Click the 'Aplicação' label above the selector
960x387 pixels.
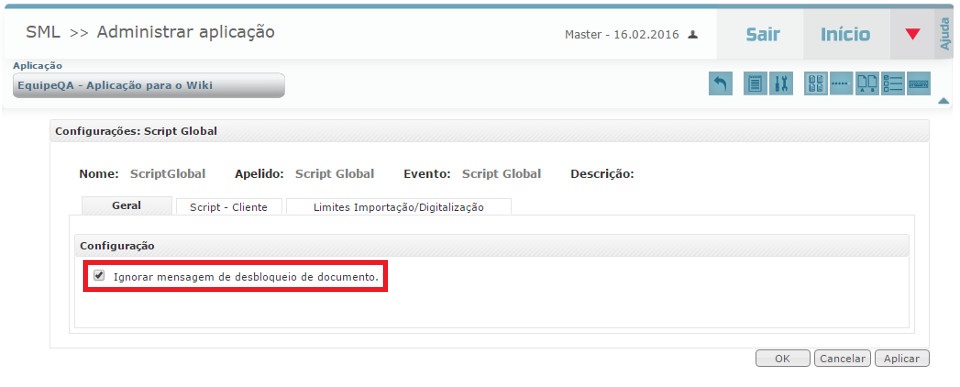[37, 66]
